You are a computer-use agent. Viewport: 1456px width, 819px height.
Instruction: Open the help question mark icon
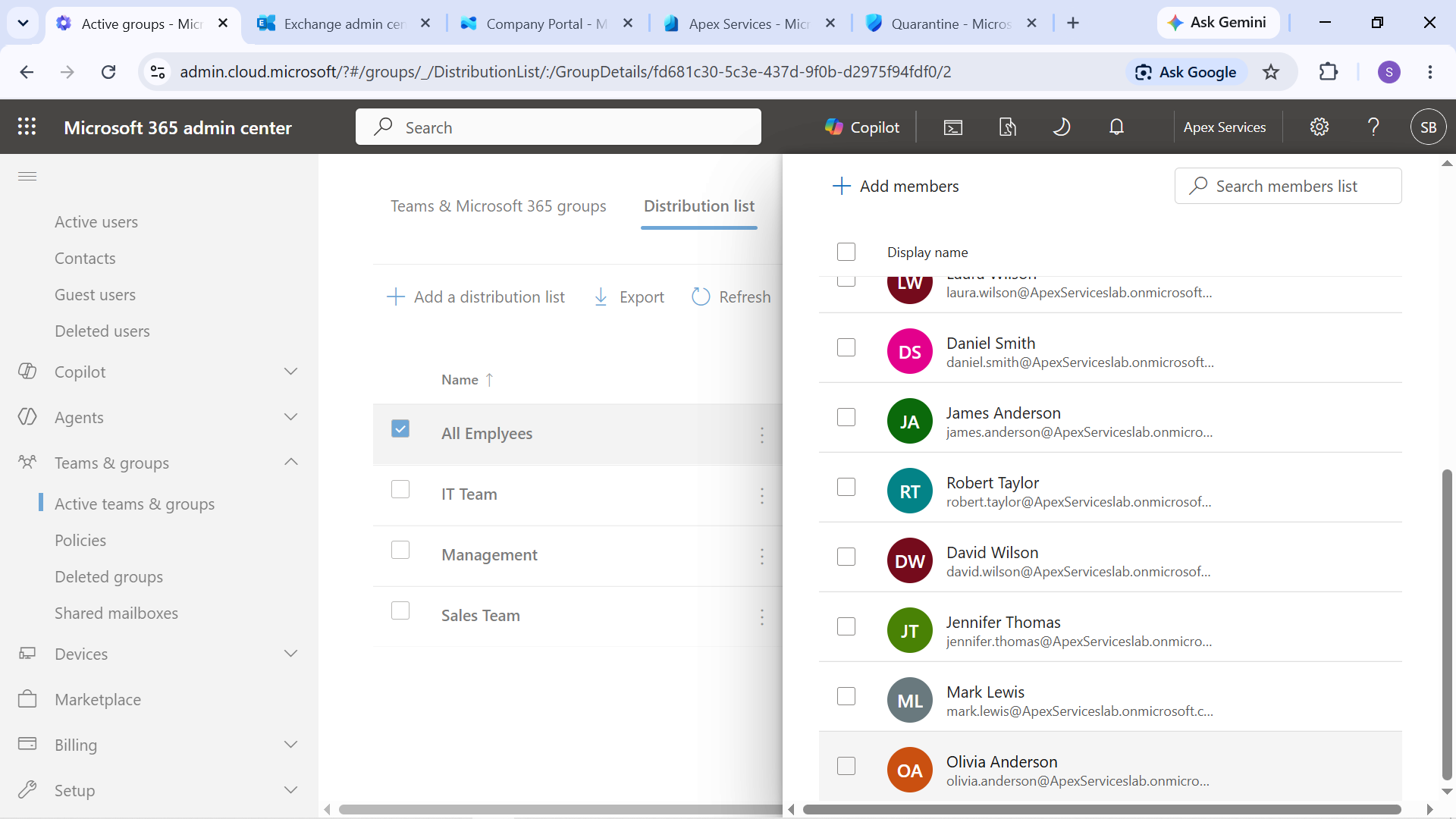point(1373,127)
